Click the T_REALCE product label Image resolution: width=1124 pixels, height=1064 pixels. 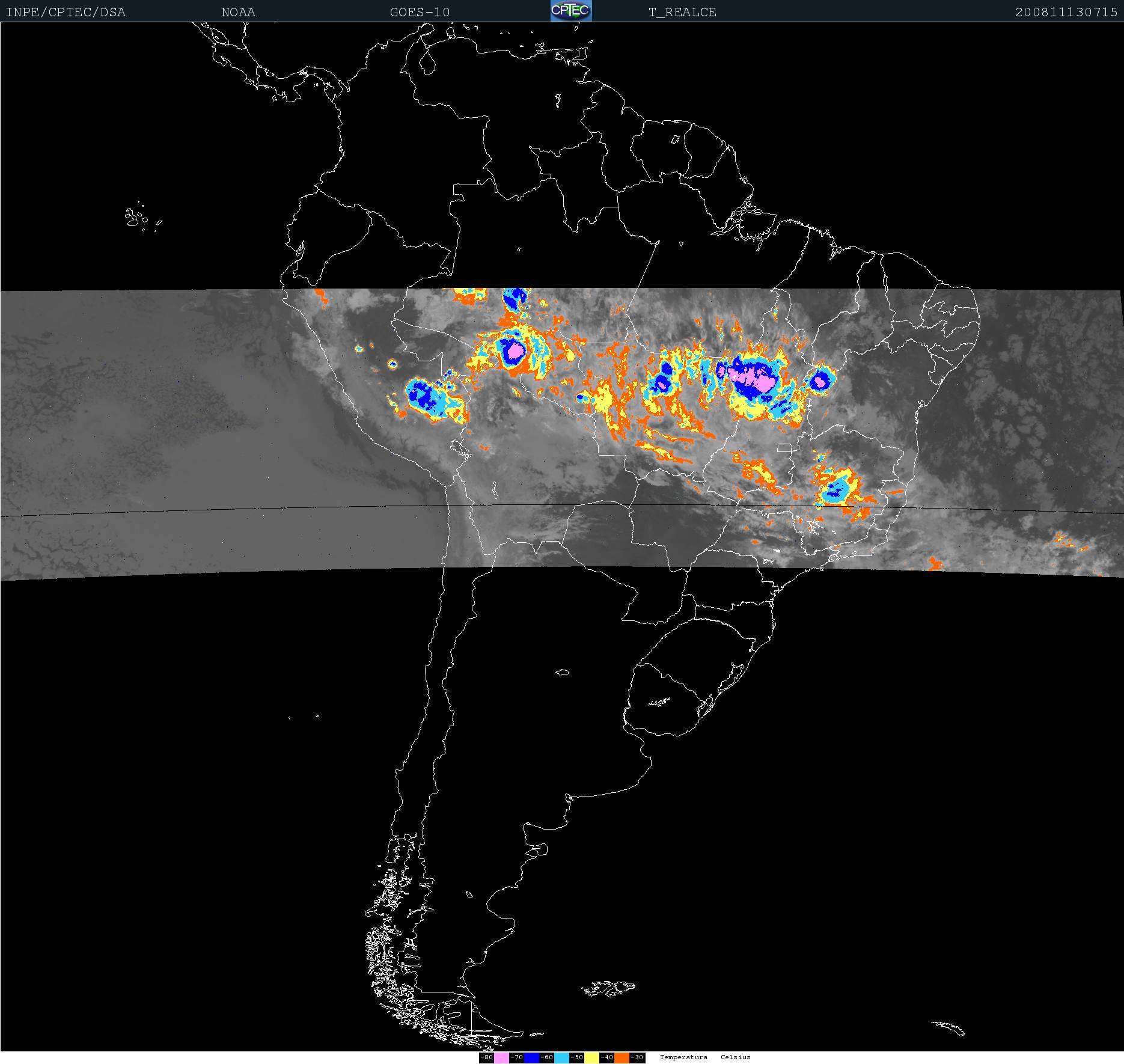point(682,12)
